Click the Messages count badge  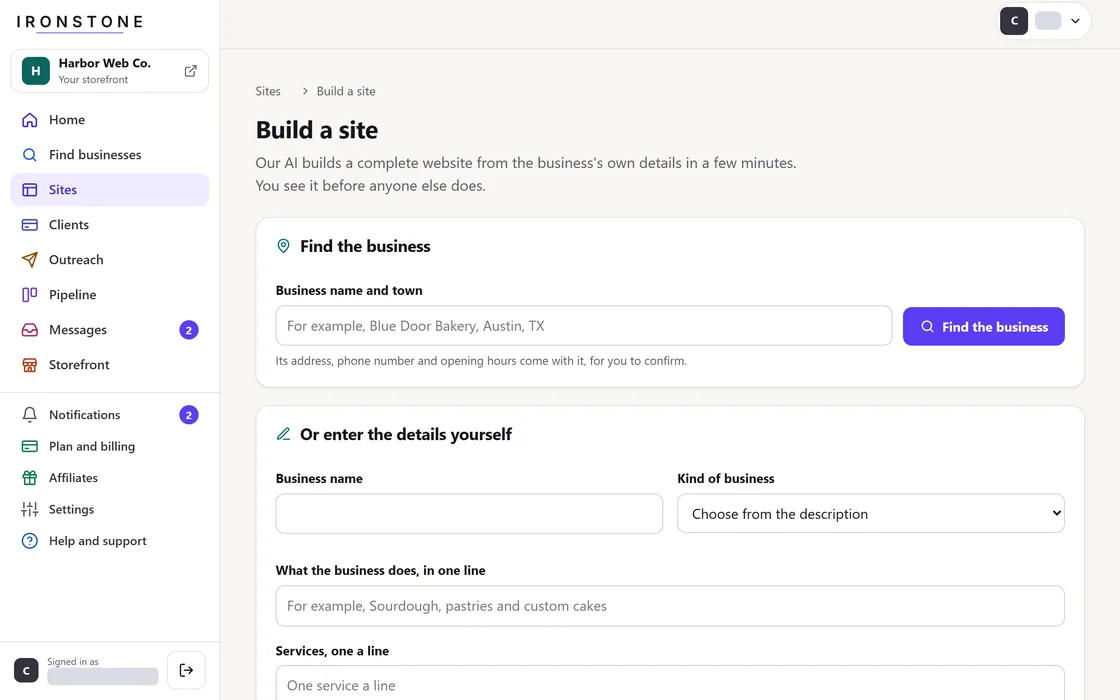pyautogui.click(x=189, y=330)
